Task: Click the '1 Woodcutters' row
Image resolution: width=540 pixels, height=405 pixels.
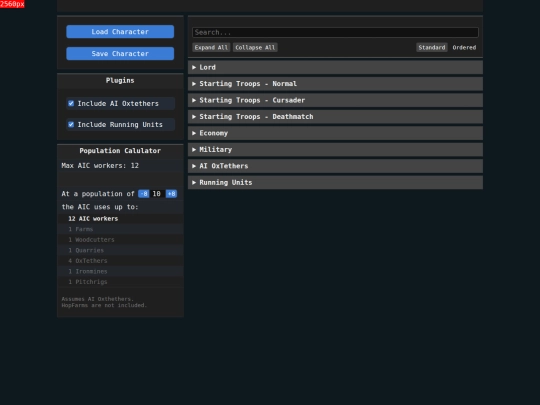Action: point(120,240)
